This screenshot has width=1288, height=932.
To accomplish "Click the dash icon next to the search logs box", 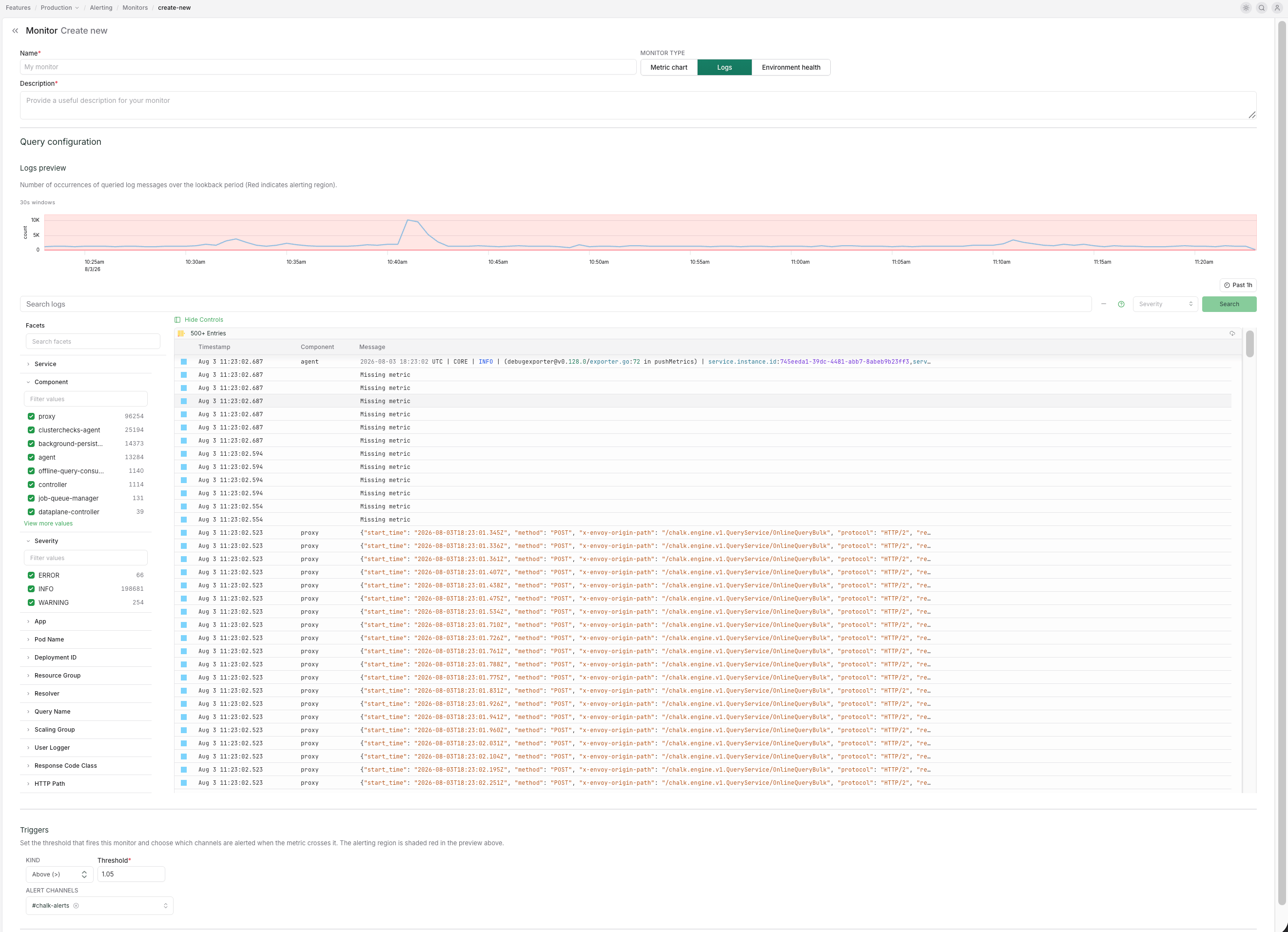I will [x=1103, y=305].
